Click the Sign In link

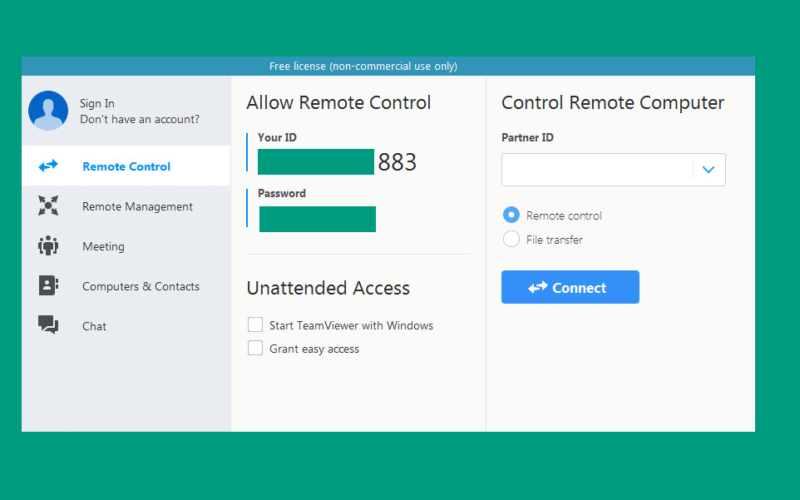coord(97,103)
